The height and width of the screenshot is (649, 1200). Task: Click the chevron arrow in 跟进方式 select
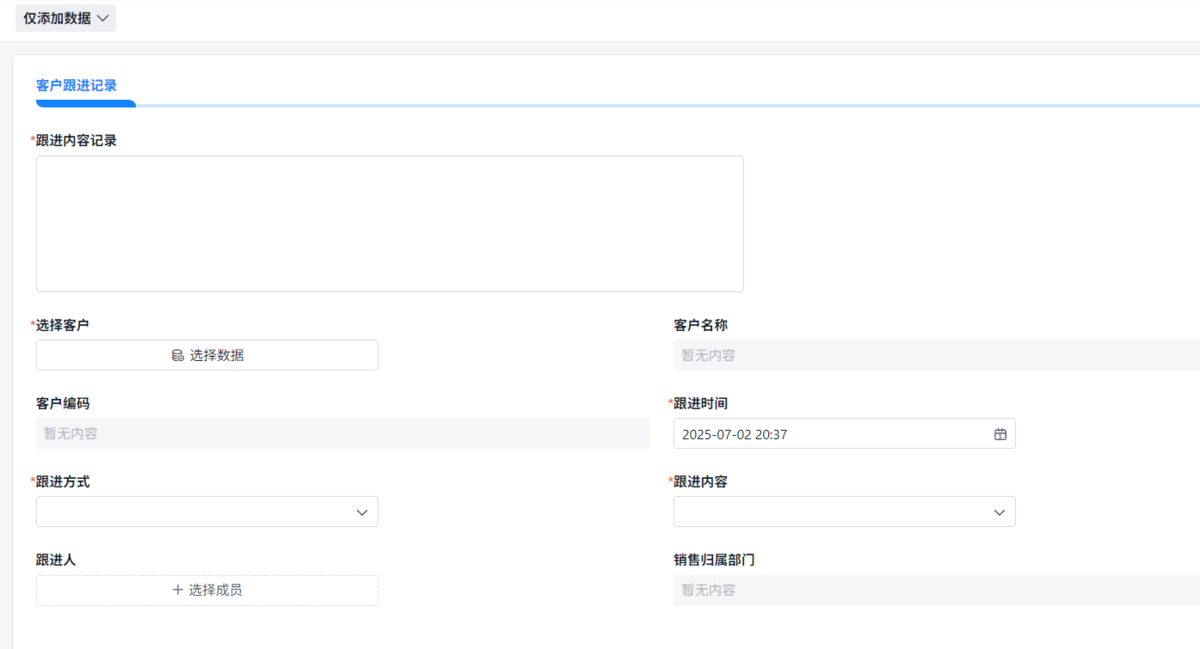click(x=362, y=512)
